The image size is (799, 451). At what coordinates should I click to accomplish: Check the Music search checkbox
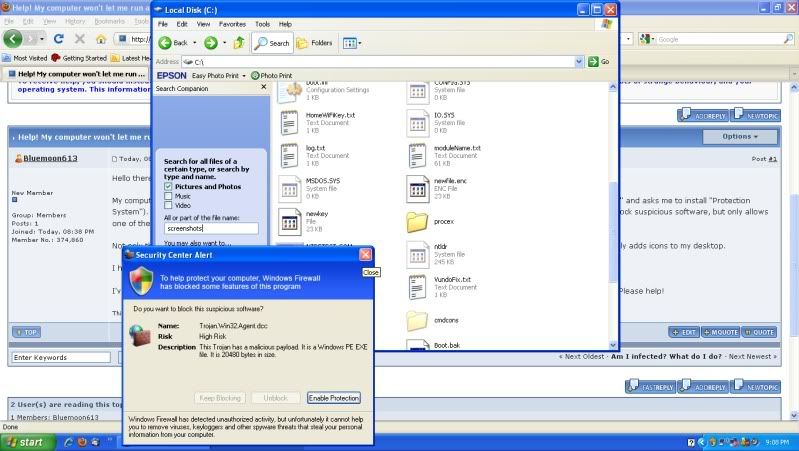[168, 196]
